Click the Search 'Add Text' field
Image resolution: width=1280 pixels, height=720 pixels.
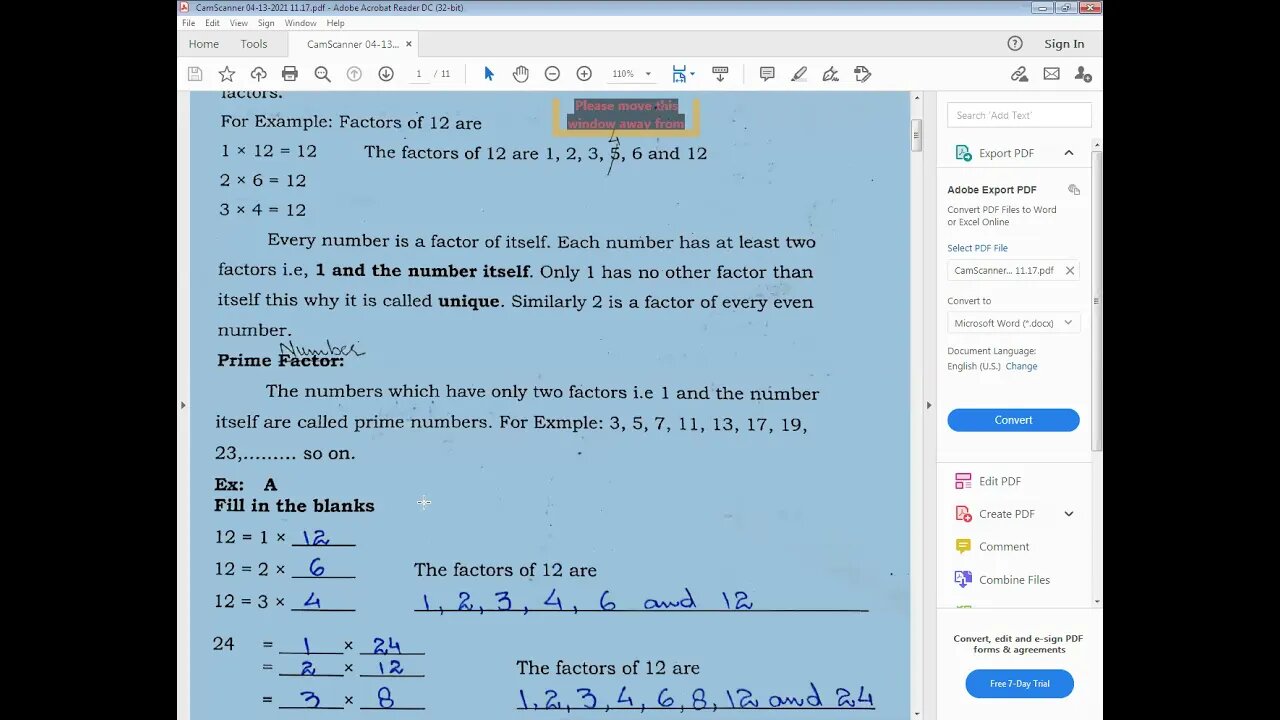pos(1019,115)
